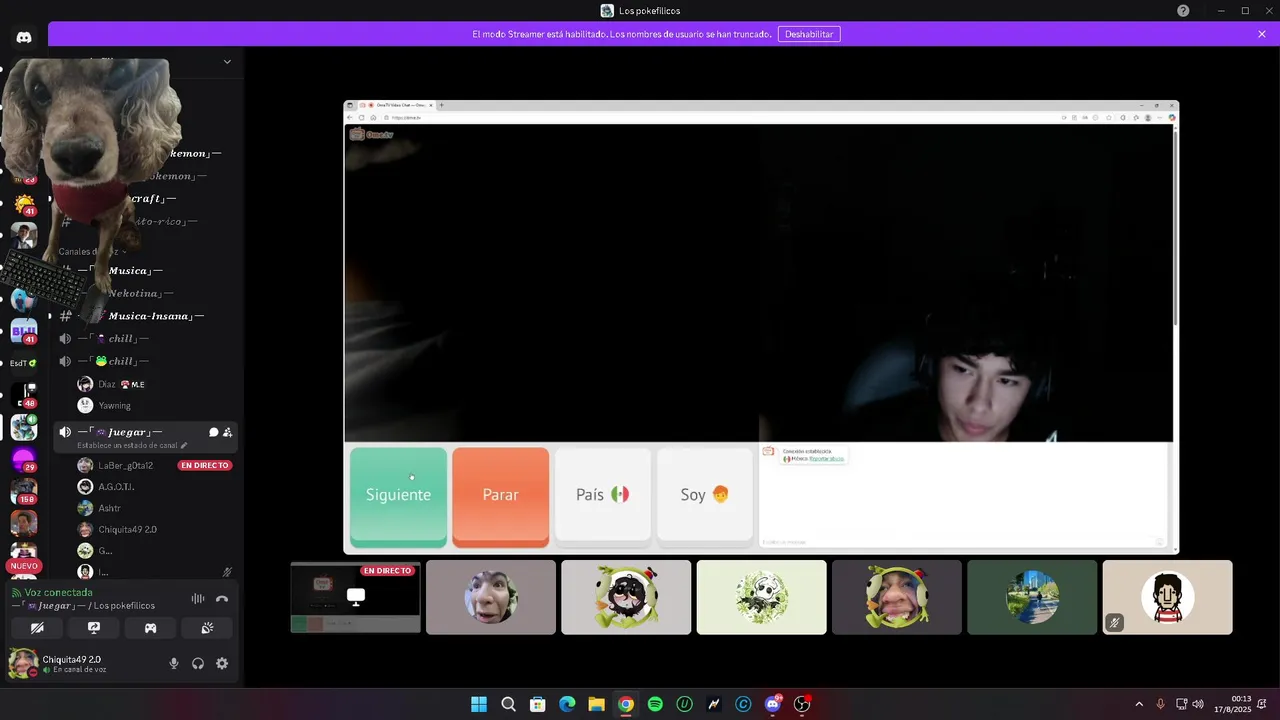
Task: Open user settings gear
Action: 222,663
